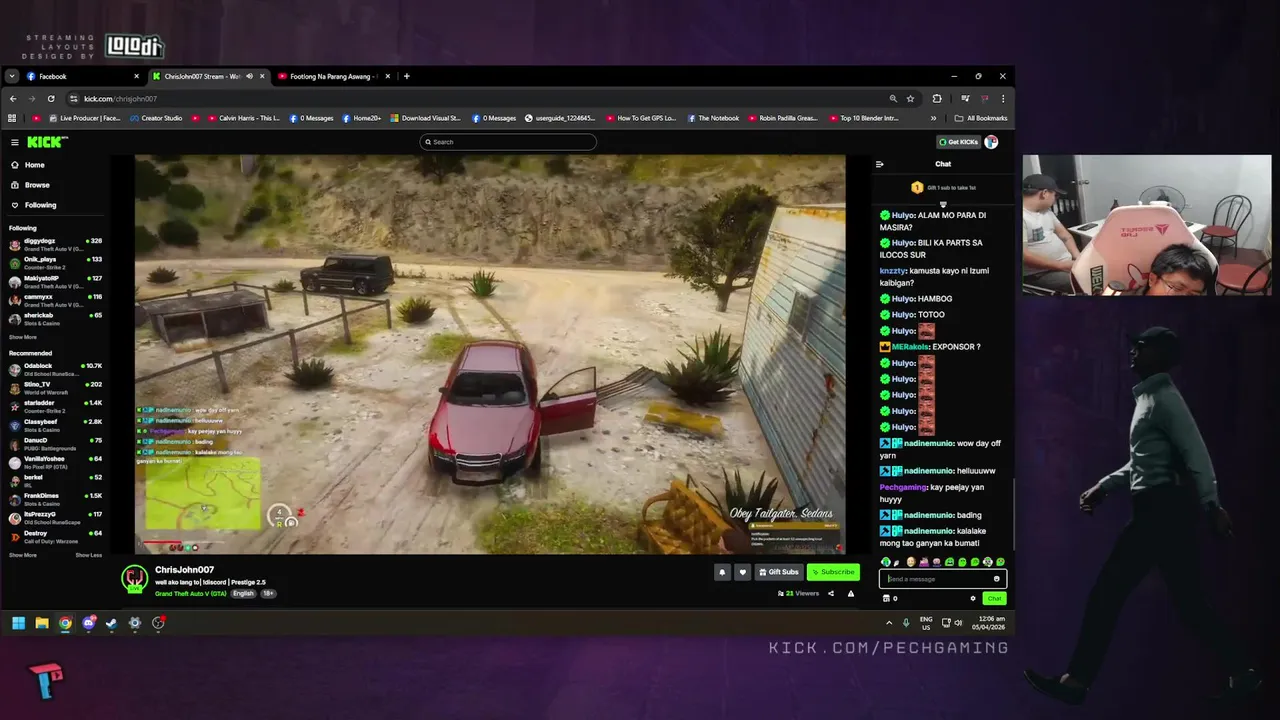The height and width of the screenshot is (720, 1280).
Task: Open the chat settings gear icon
Action: click(973, 598)
